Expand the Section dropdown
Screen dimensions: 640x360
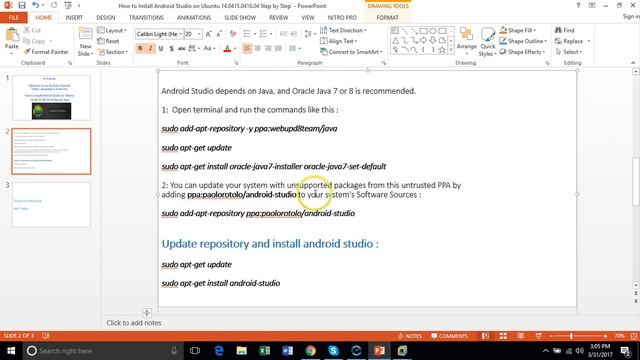[113, 52]
